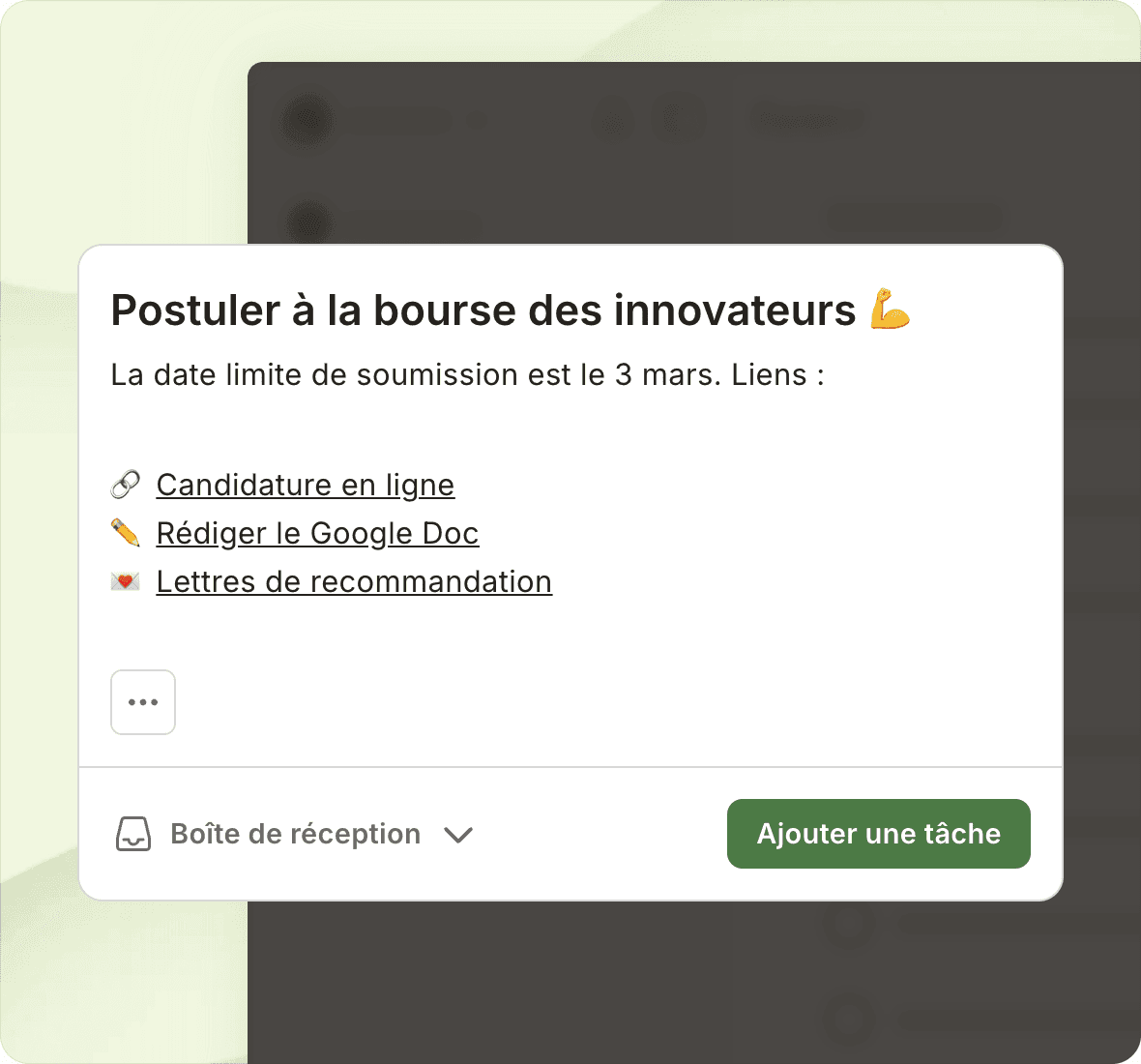Check the lowest blurred task circle
The image size is (1141, 1064).
(848, 1020)
